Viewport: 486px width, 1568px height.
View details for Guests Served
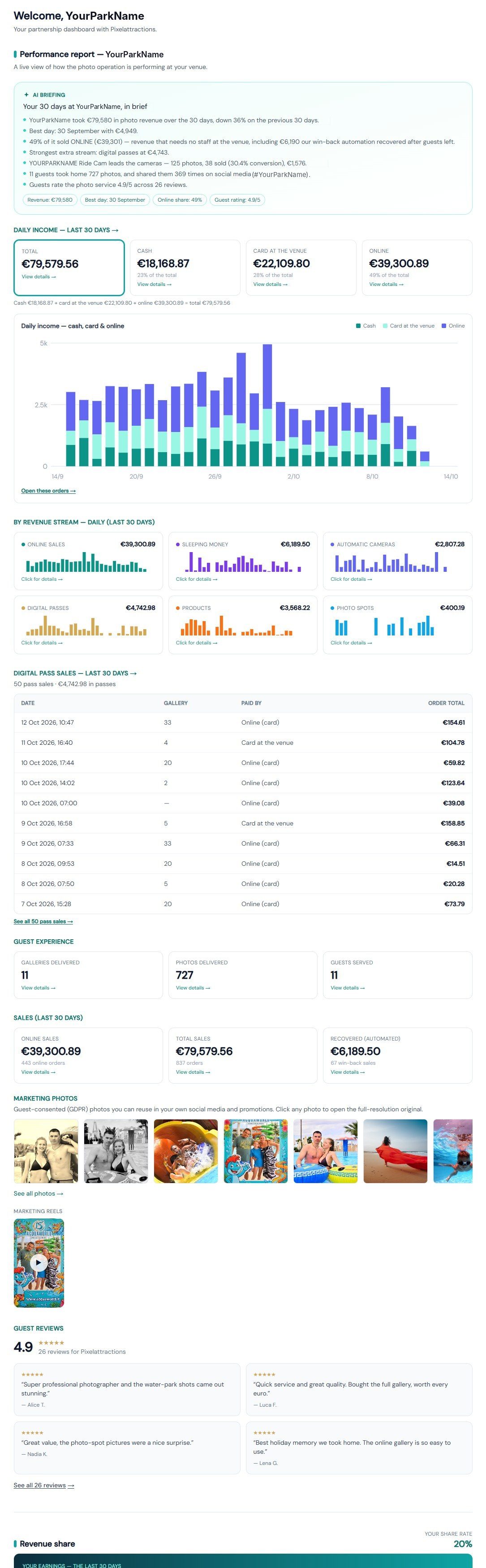pyautogui.click(x=347, y=988)
